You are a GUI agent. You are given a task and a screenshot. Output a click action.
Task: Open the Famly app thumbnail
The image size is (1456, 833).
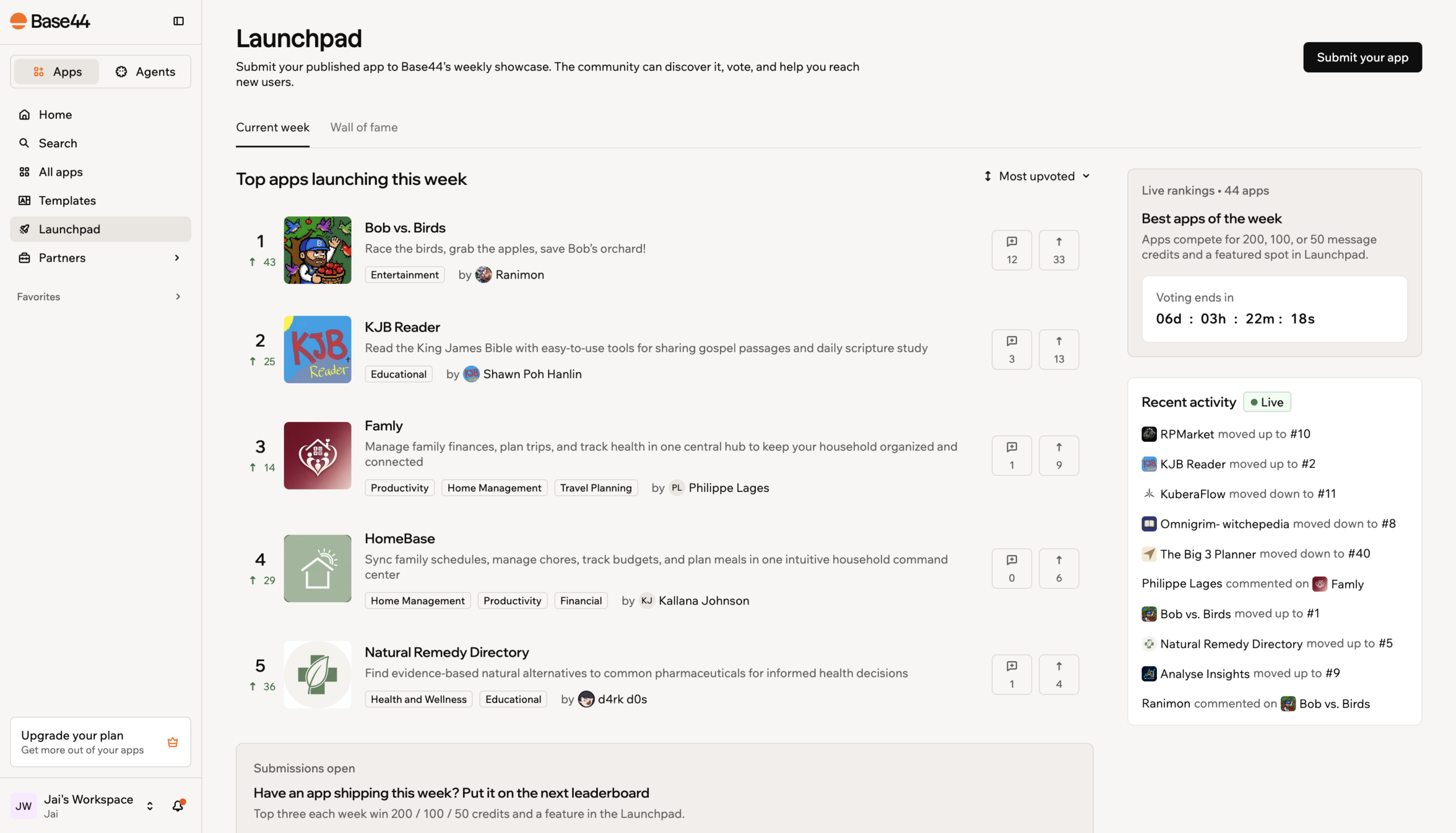tap(317, 455)
